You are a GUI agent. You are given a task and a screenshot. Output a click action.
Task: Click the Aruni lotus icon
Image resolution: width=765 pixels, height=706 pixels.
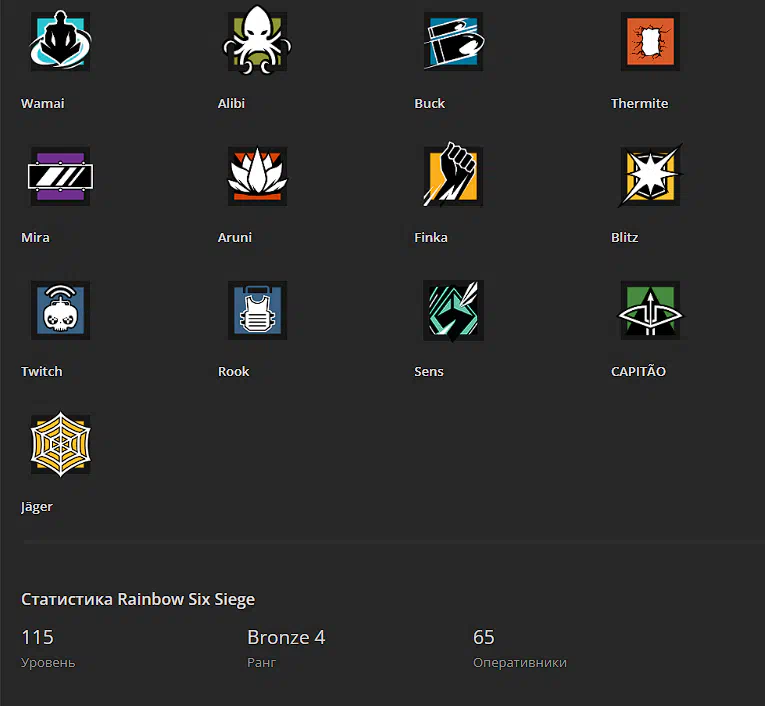(x=257, y=176)
